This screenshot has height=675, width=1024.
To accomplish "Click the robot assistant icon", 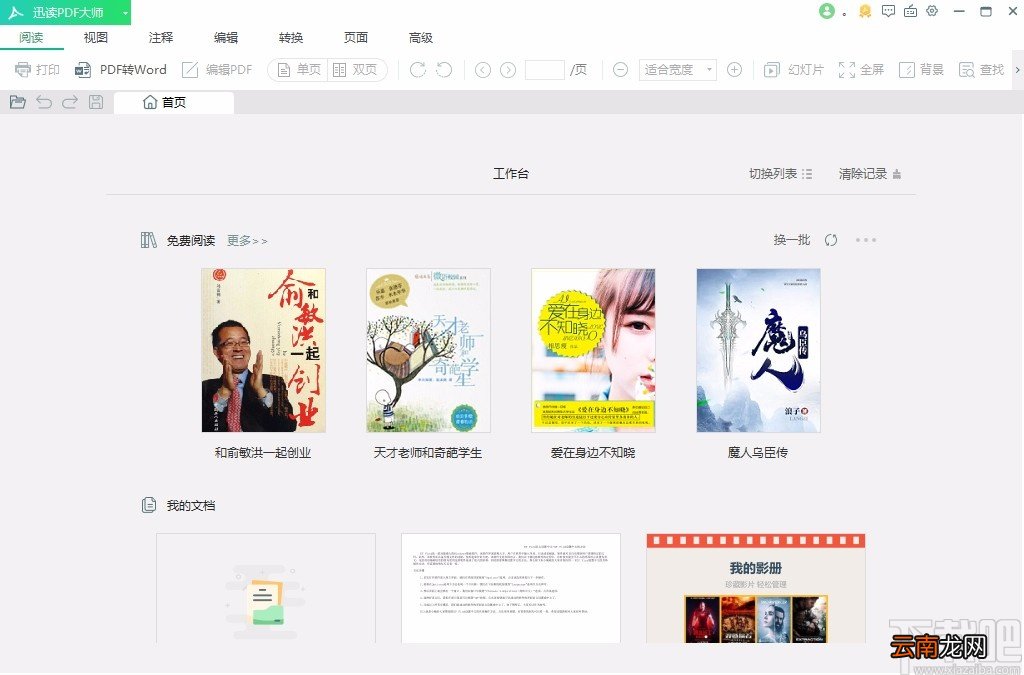I will tap(910, 11).
